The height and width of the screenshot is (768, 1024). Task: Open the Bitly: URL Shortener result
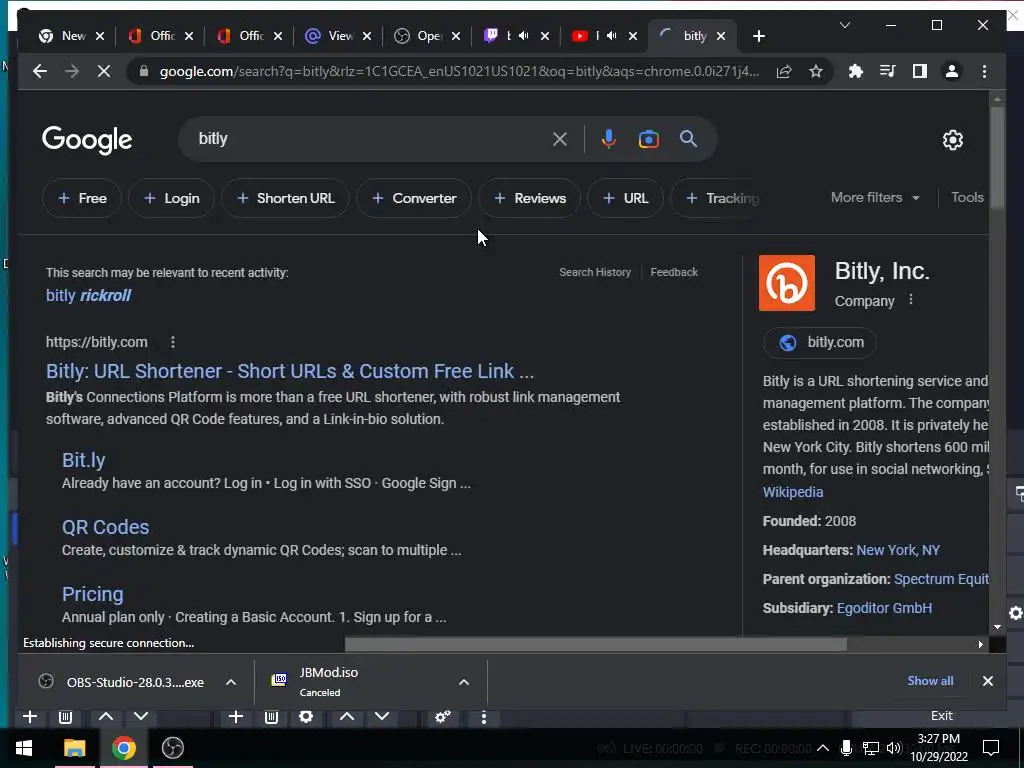(x=290, y=371)
